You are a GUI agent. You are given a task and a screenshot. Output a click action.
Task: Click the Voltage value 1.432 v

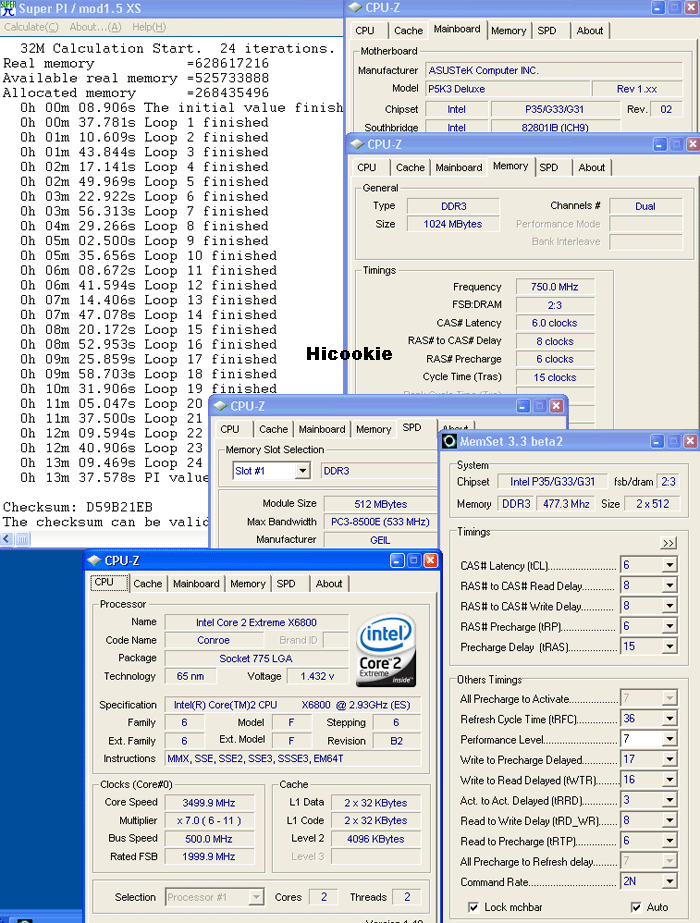coord(317,676)
